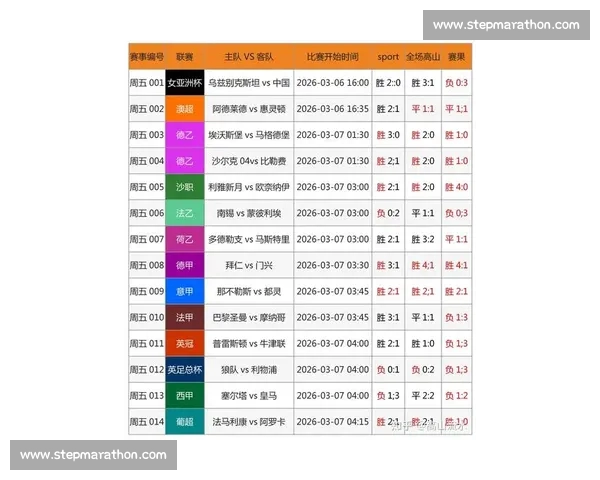600x480 pixels.
Task: Click the 拜仁 vs 门兴 match
Action: (249, 265)
